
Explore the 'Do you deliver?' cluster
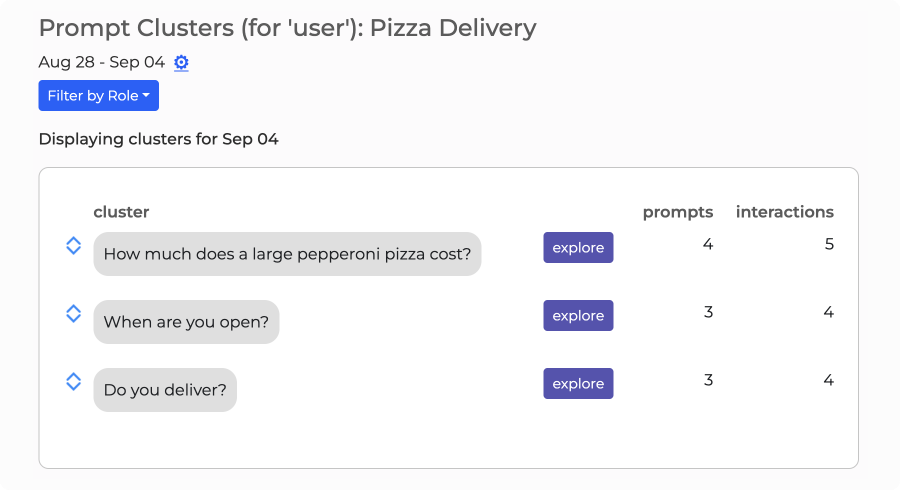point(578,384)
